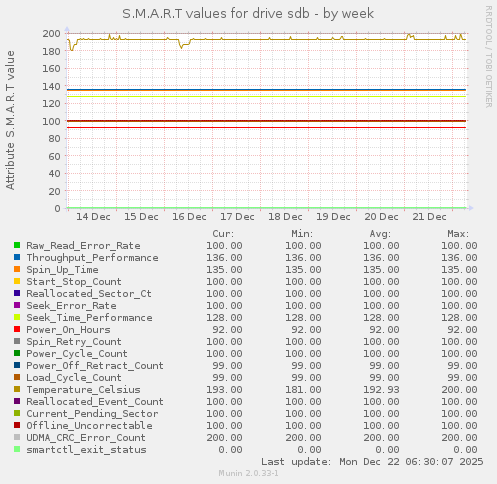497x484 pixels.
Task: Click the Temperature_Celsius legend swatch
Action: point(17,389)
